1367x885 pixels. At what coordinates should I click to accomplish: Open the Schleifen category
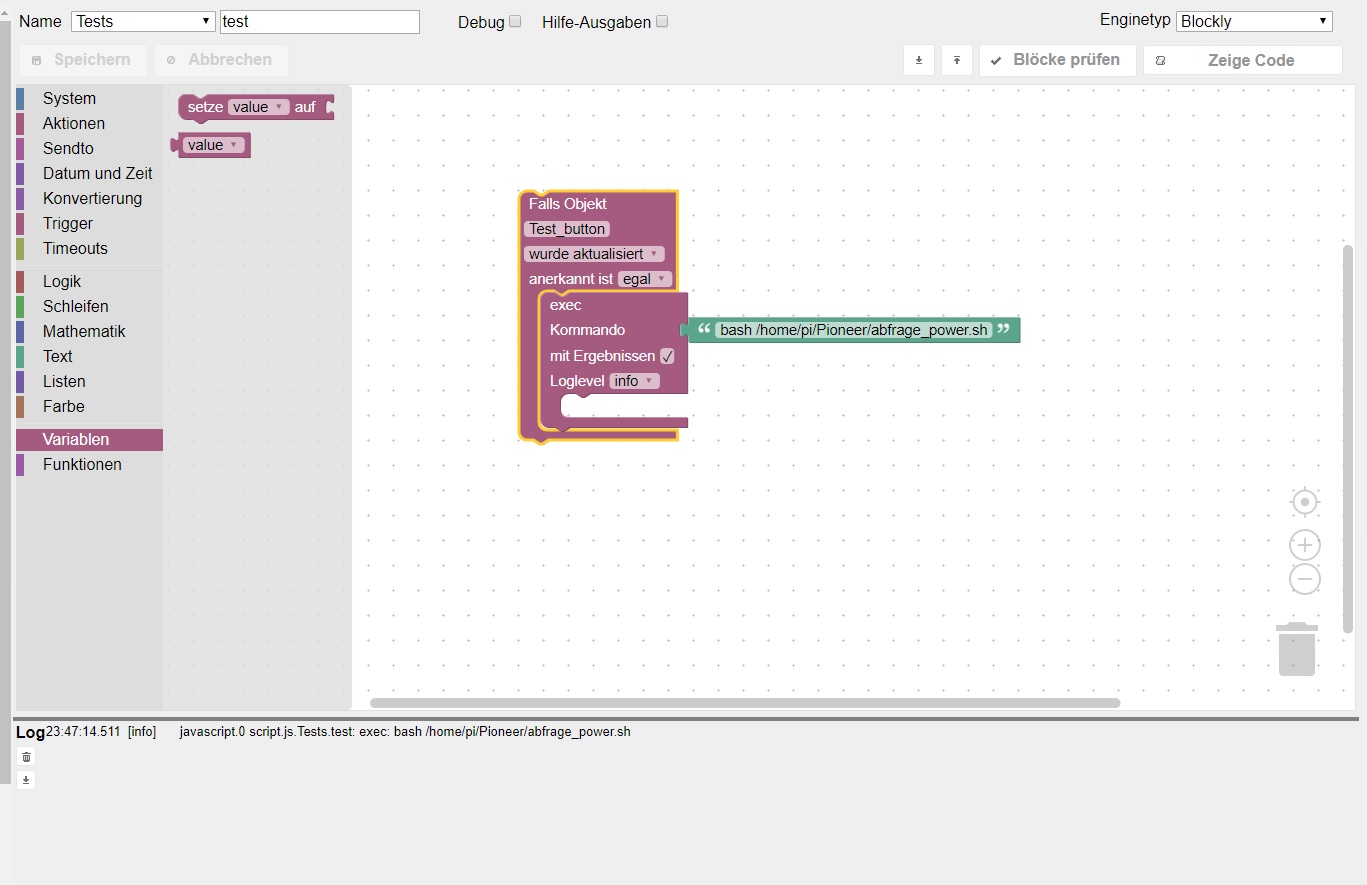click(89, 306)
